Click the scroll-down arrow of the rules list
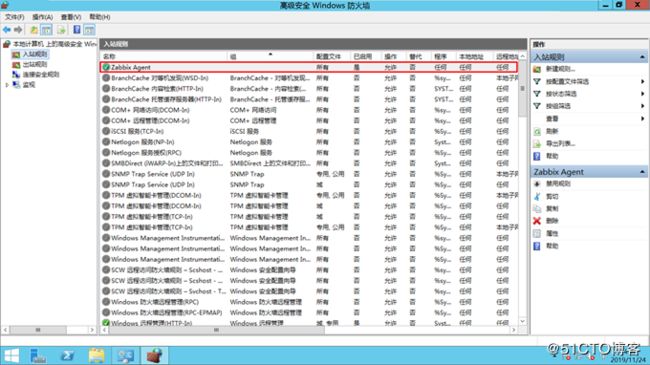 522,321
